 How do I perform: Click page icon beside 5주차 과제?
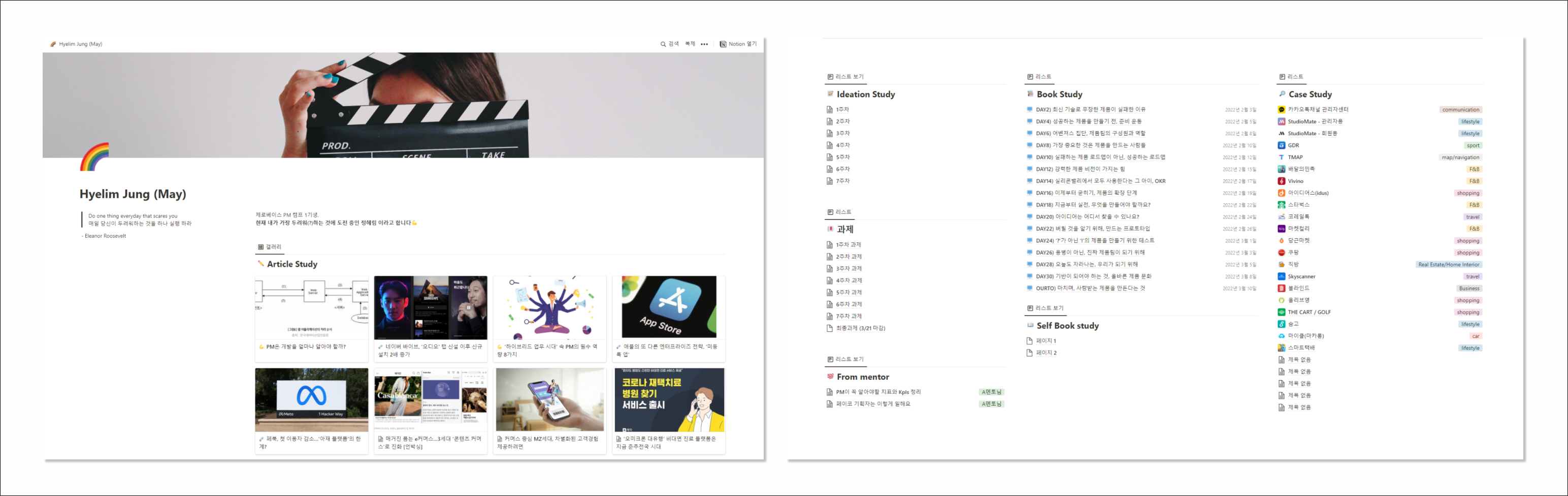[x=830, y=293]
